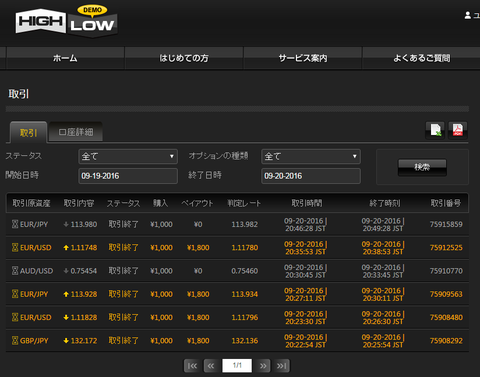Sort by 終了時刻 column header

click(x=385, y=203)
